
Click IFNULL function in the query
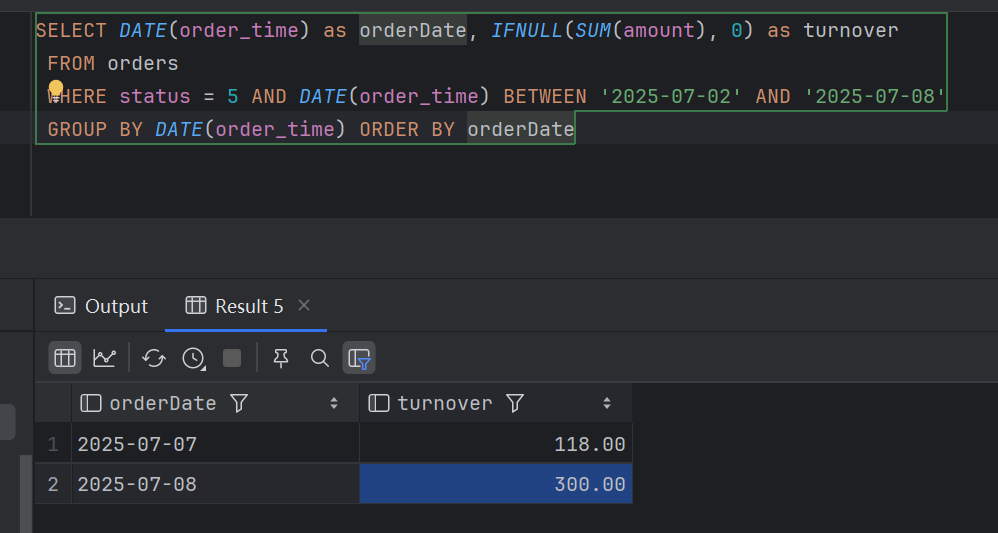pyautogui.click(x=527, y=30)
